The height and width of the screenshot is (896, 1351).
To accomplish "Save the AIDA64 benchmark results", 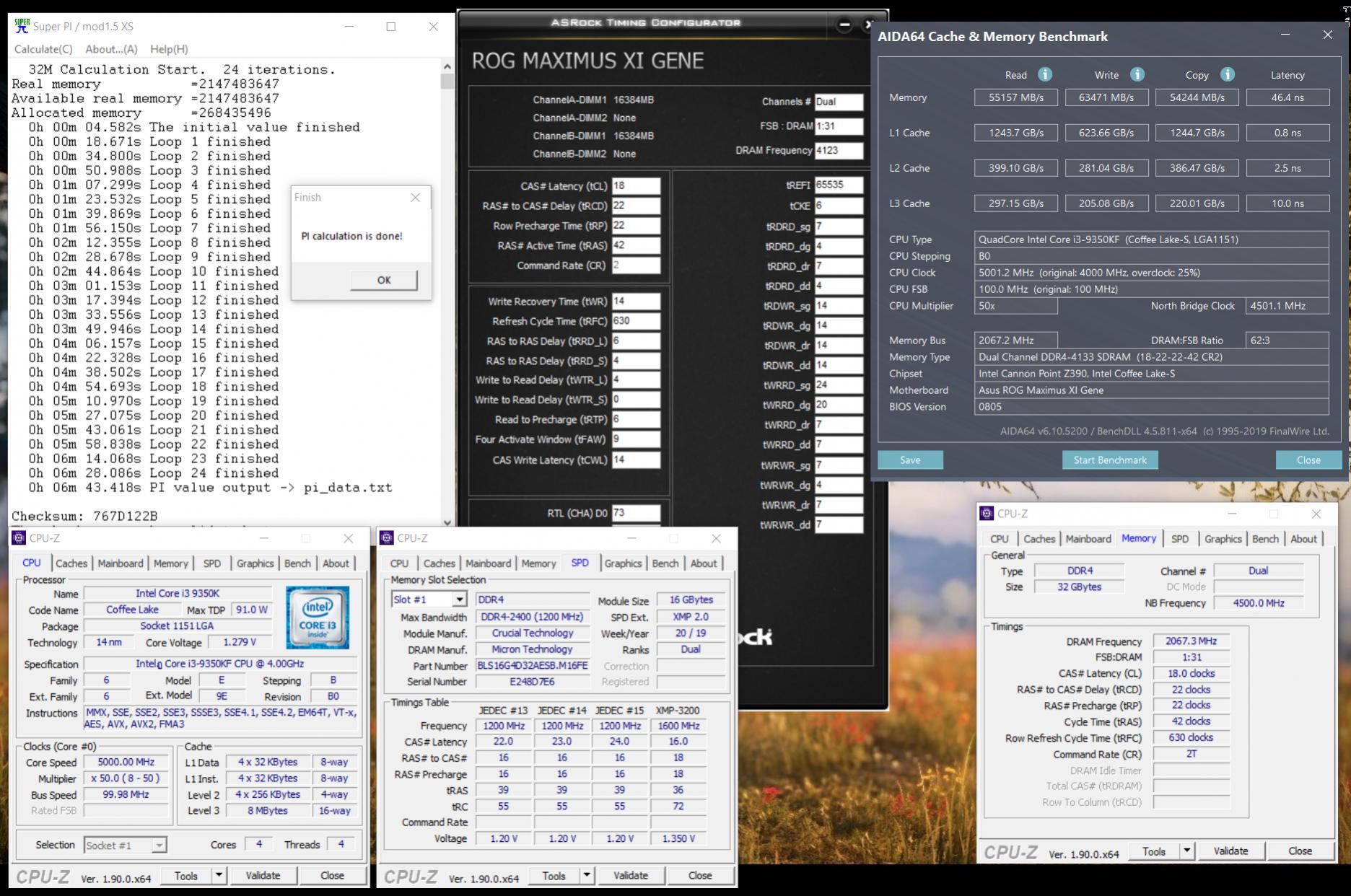I will [910, 460].
